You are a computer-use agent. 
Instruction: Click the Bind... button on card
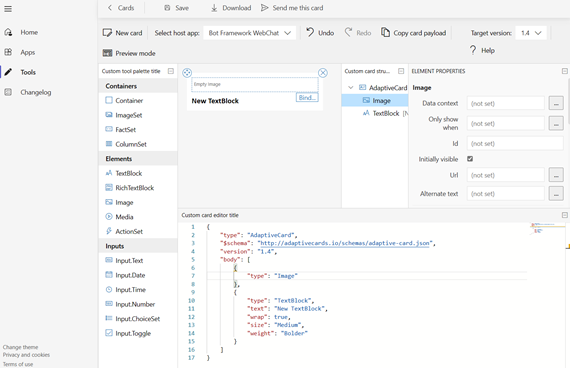307,98
